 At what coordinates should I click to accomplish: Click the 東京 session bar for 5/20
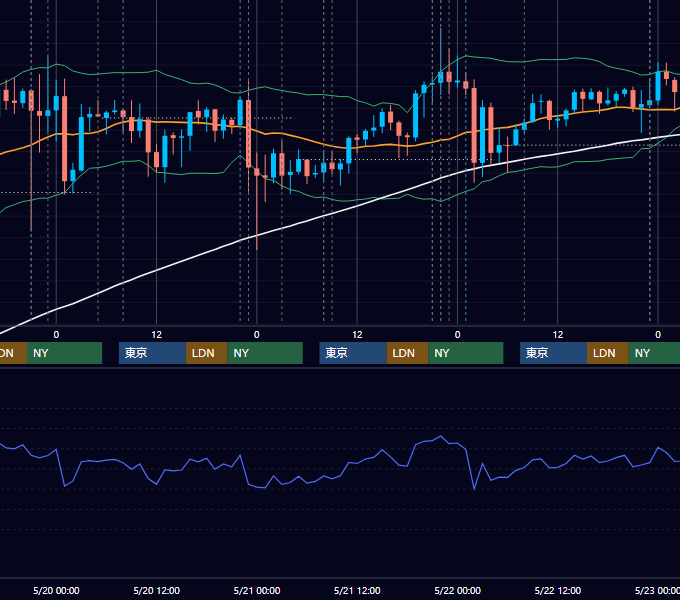tap(152, 353)
